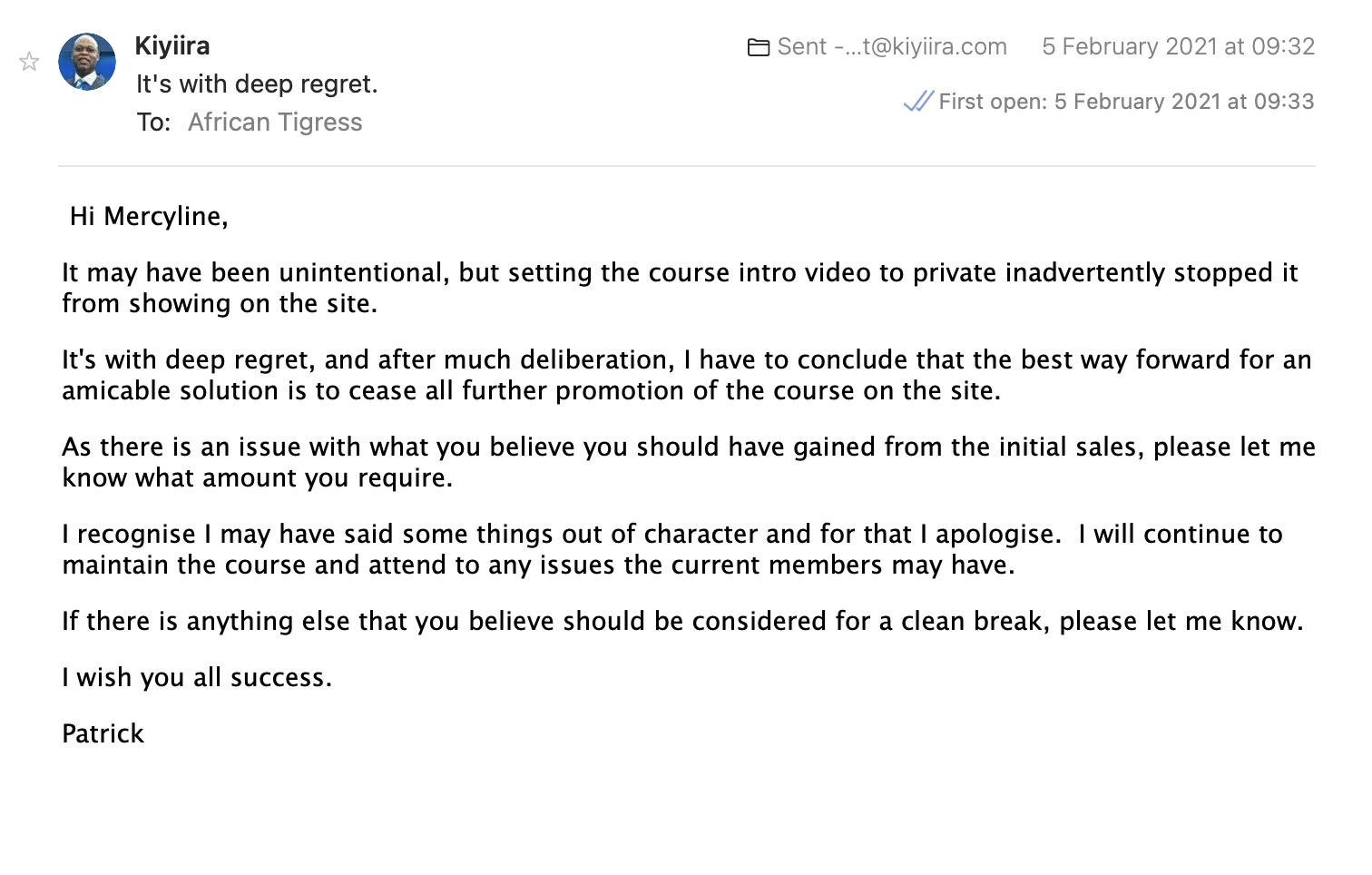Click the paragraph starting "I recognise"

(672, 549)
